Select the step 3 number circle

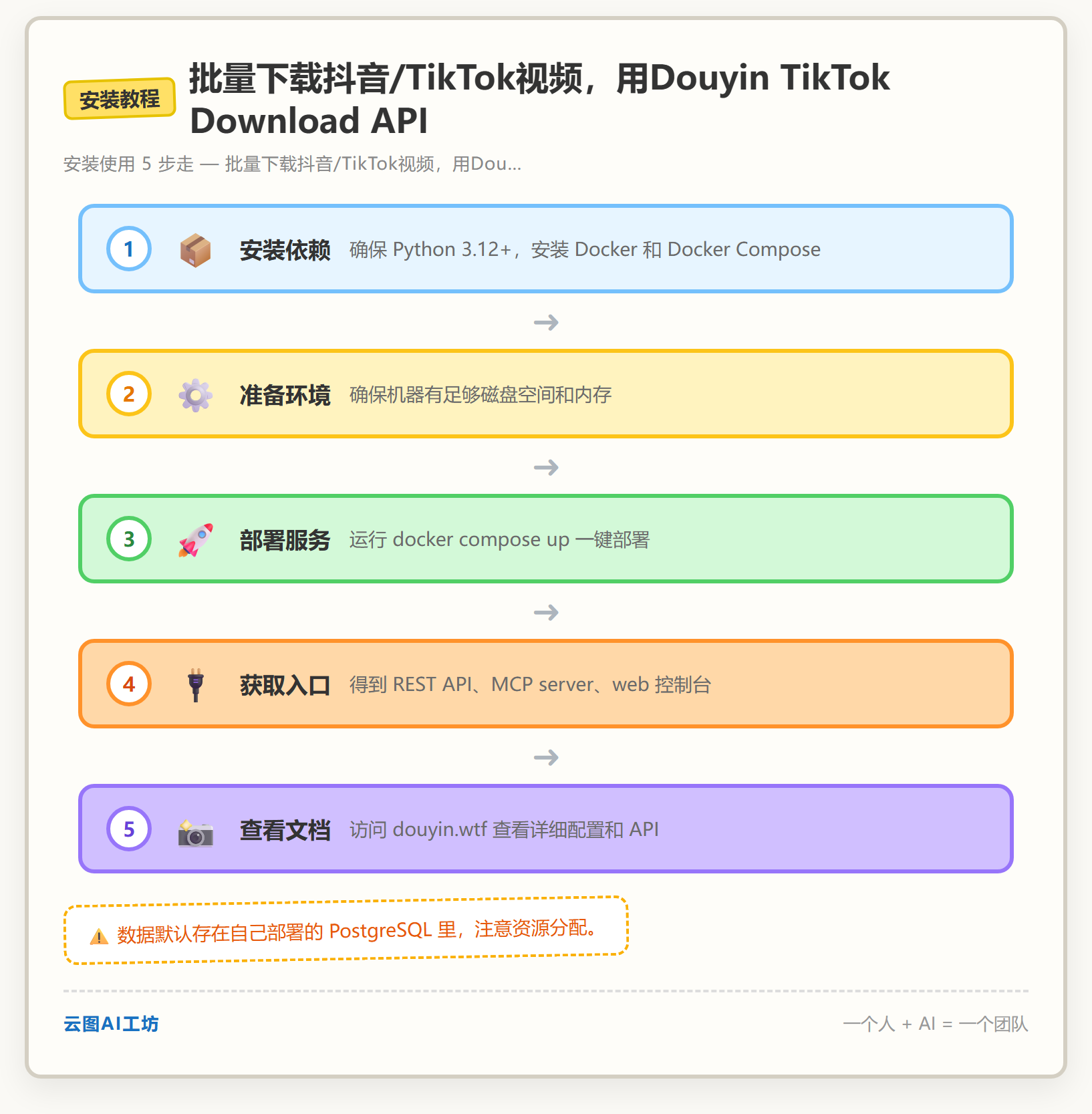[x=129, y=539]
